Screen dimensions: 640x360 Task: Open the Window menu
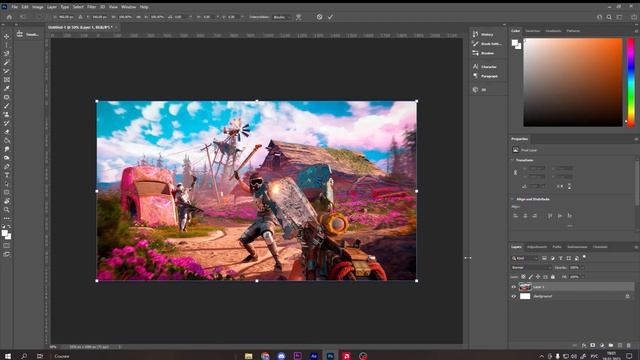(x=129, y=7)
